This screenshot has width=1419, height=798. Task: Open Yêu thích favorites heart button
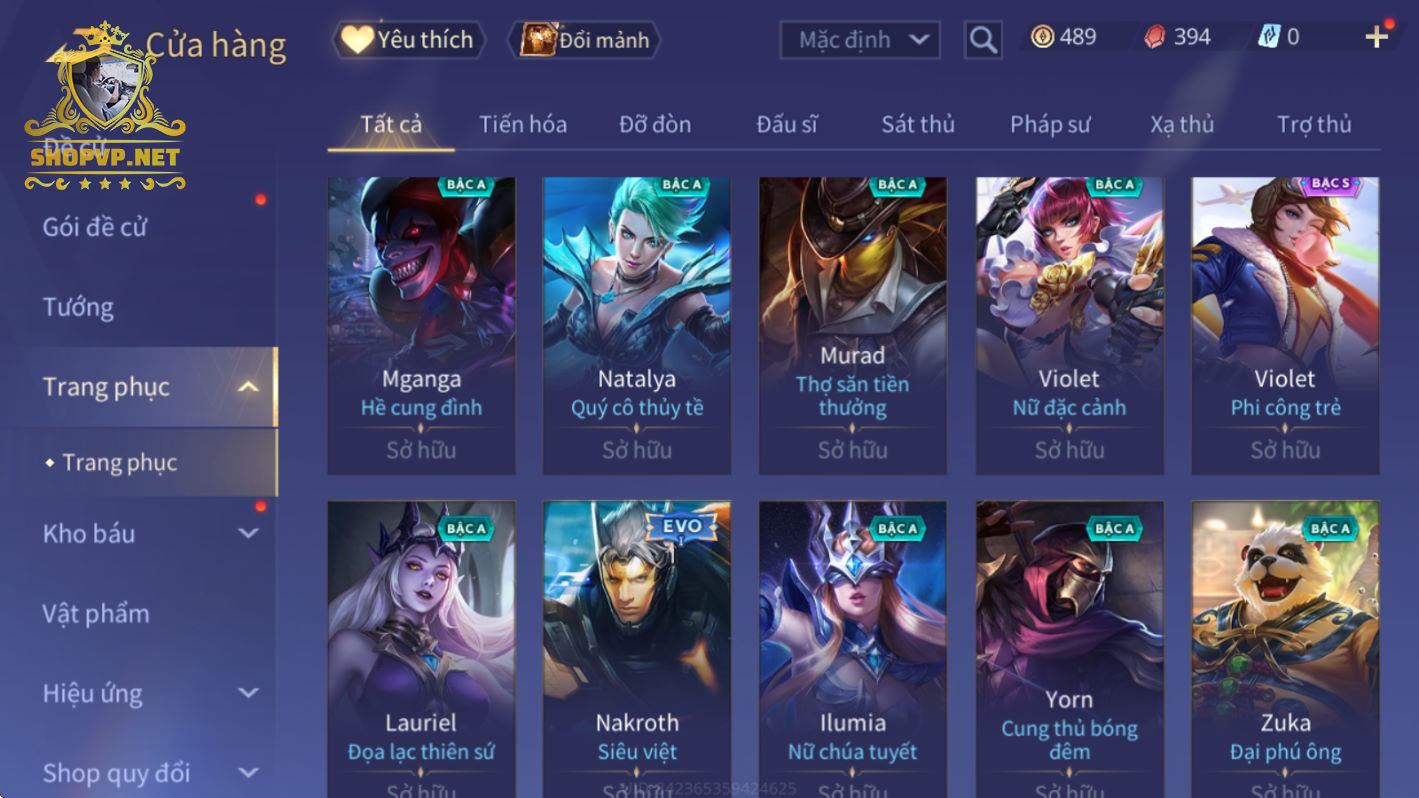[408, 40]
